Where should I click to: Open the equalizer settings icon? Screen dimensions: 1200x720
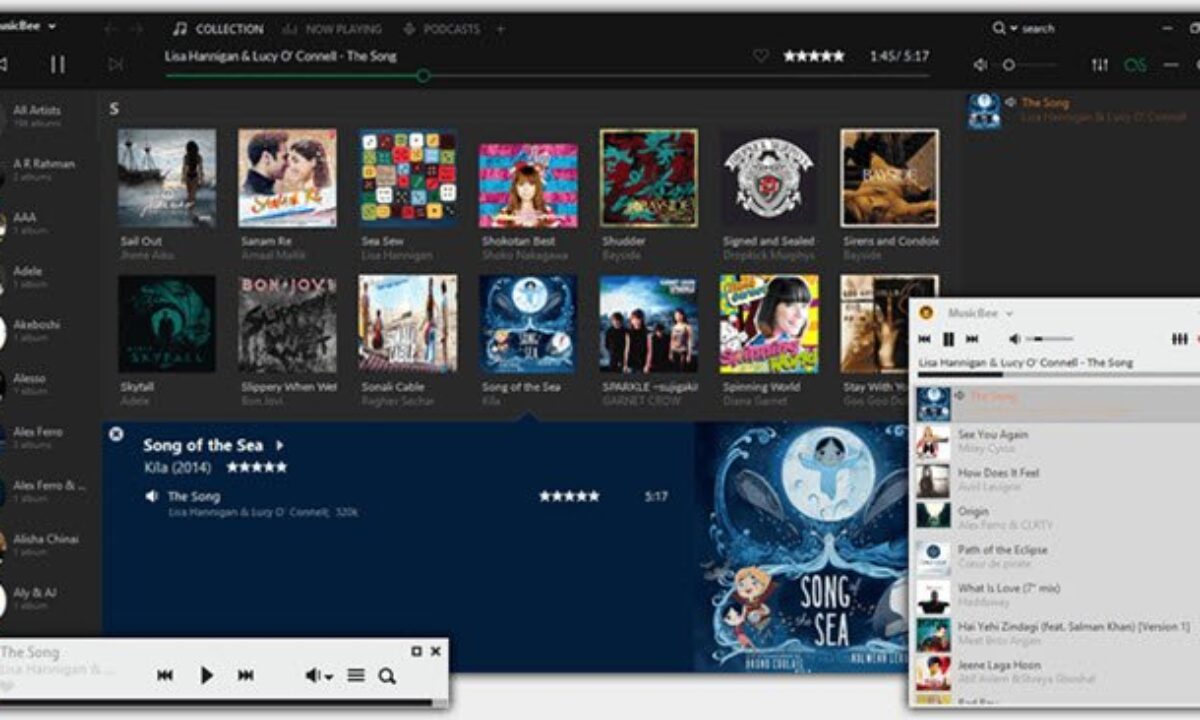pos(1100,65)
